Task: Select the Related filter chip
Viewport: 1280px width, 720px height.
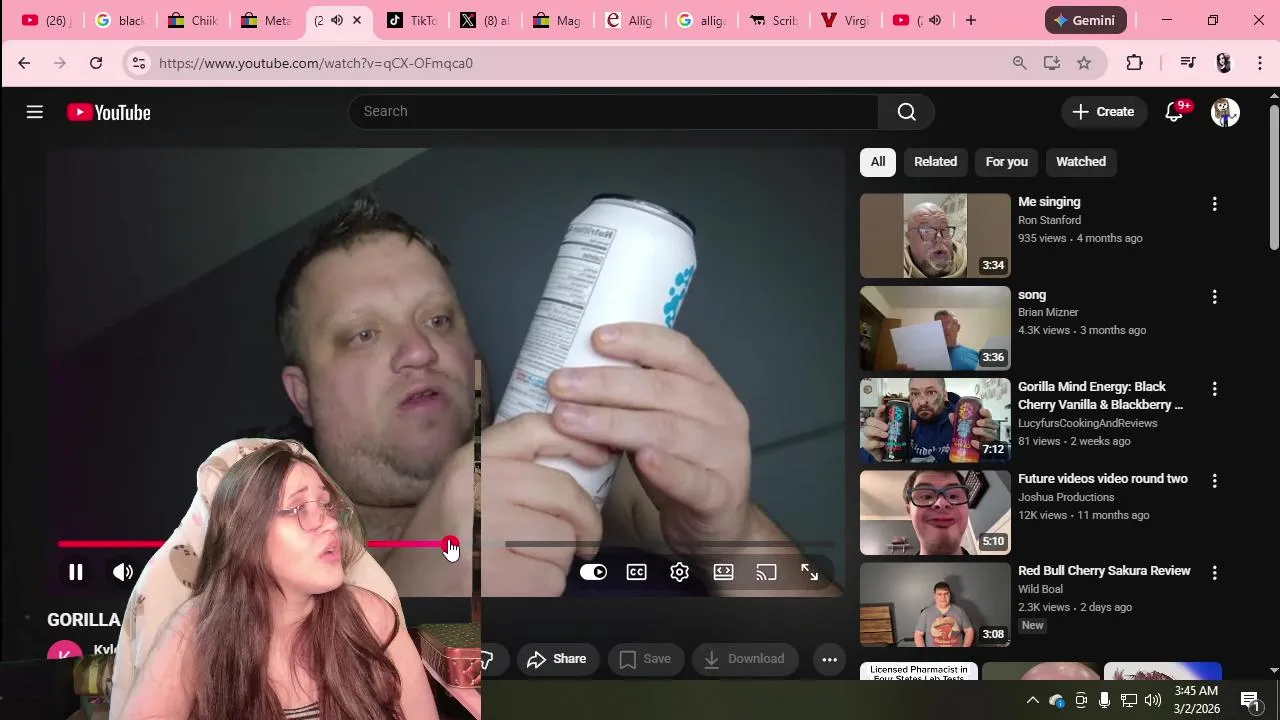Action: (935, 162)
